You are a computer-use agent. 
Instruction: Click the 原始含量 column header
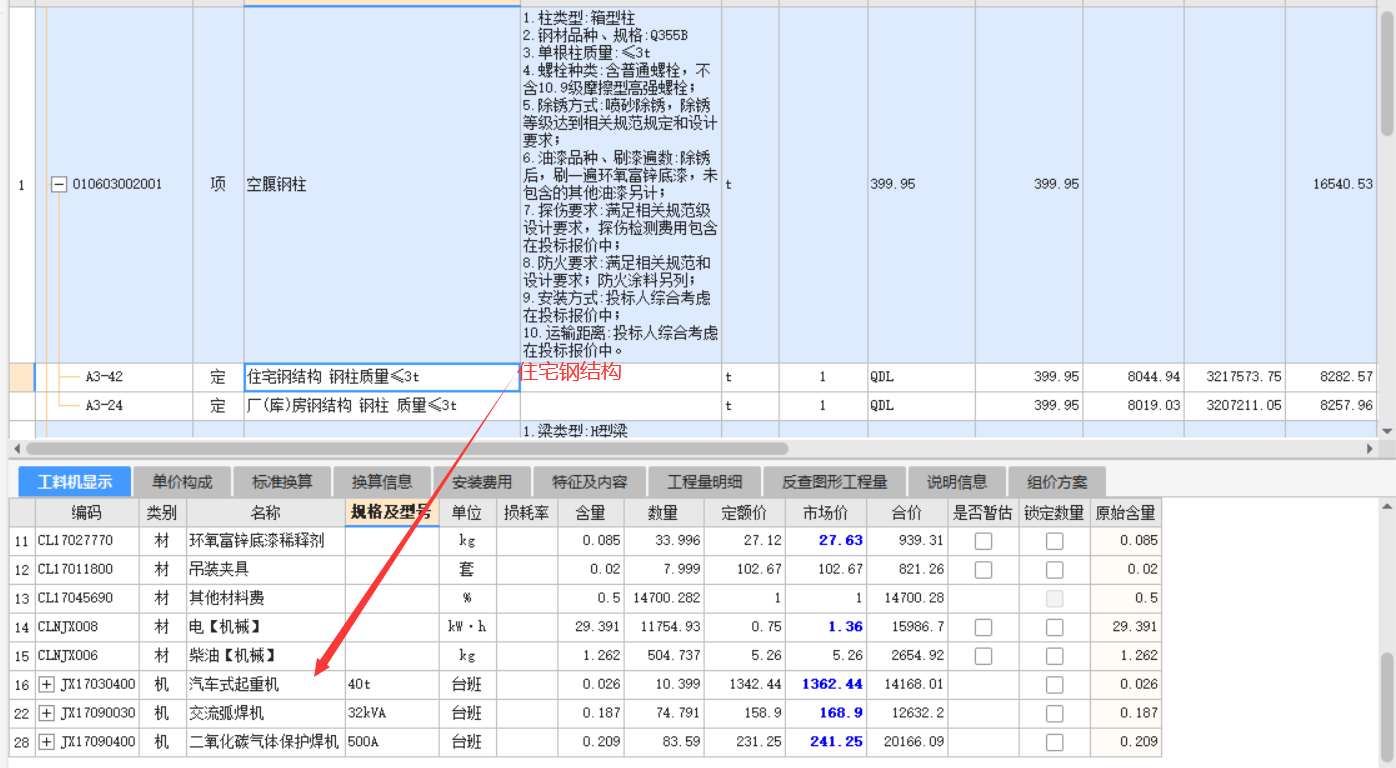[x=1125, y=513]
